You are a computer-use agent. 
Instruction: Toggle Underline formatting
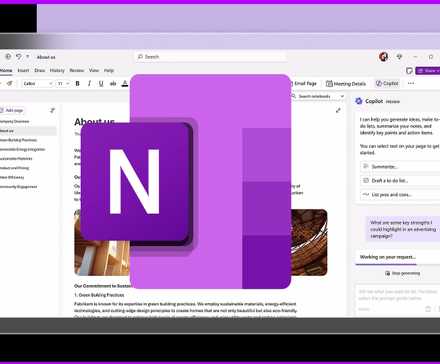pos(101,83)
